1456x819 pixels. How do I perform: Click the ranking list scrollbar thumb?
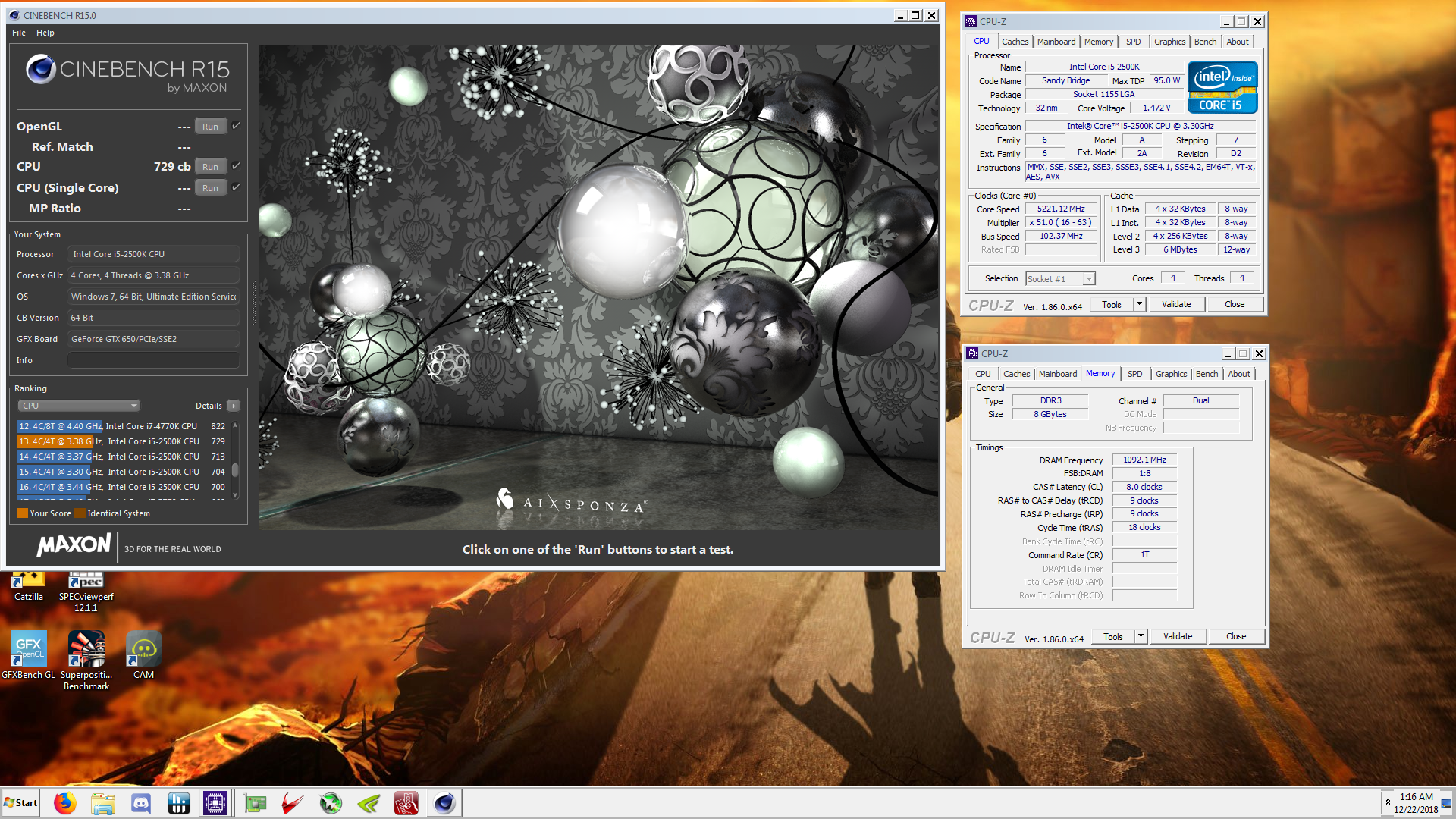[x=235, y=470]
